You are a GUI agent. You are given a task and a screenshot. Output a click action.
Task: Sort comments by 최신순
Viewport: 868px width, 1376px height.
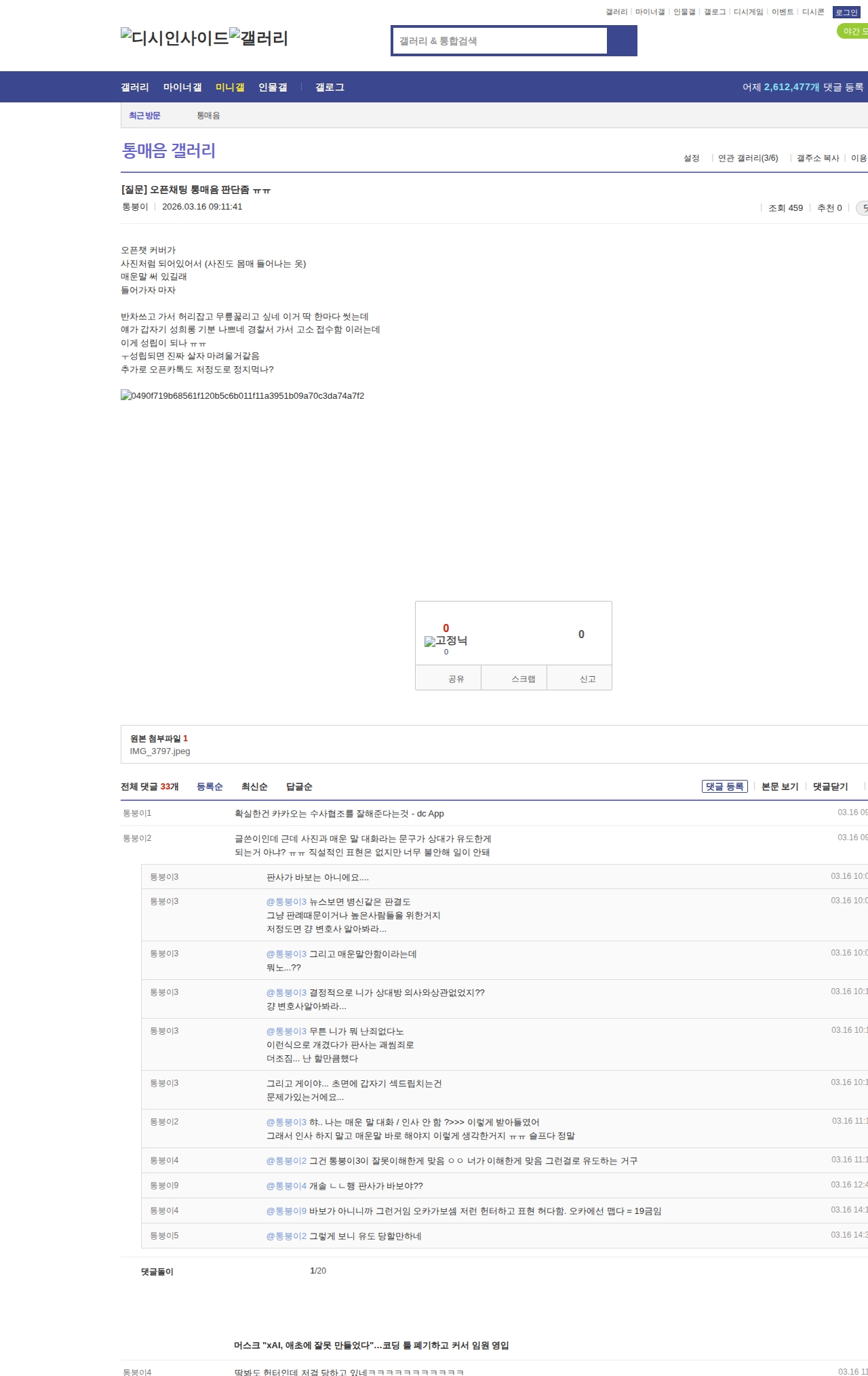pyautogui.click(x=254, y=787)
